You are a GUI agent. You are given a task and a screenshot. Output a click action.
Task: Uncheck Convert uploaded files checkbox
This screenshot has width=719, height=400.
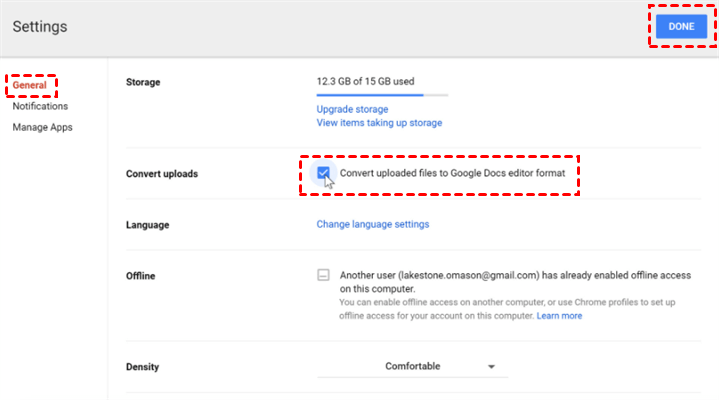tap(323, 173)
